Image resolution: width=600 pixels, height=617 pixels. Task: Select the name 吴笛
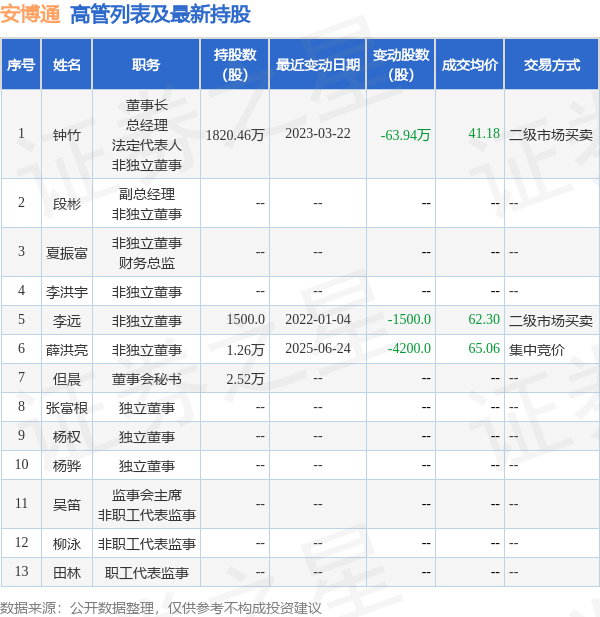click(67, 505)
